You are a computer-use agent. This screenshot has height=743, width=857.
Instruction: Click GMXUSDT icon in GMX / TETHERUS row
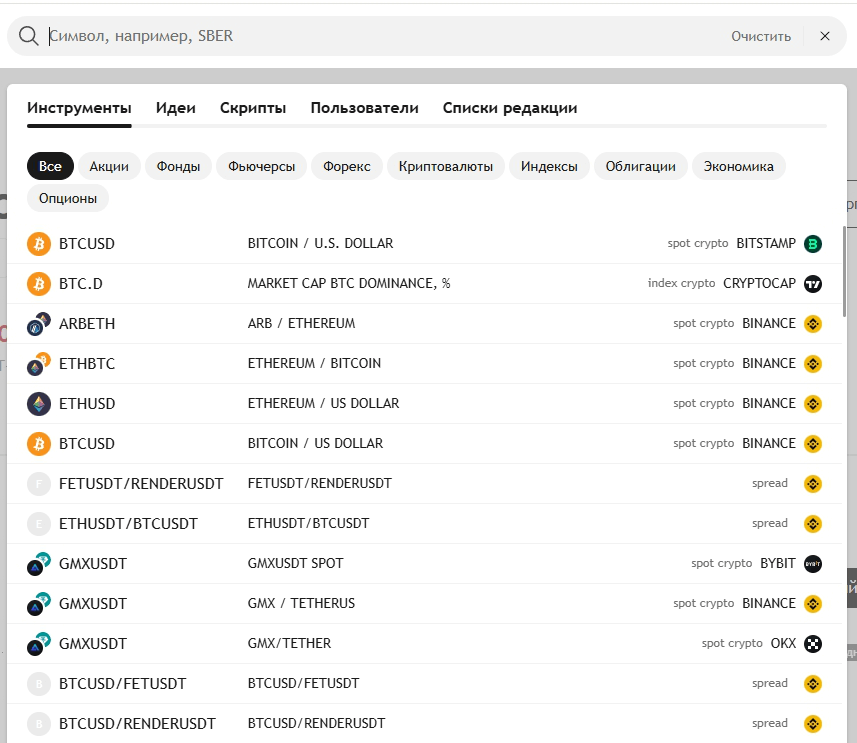point(39,604)
